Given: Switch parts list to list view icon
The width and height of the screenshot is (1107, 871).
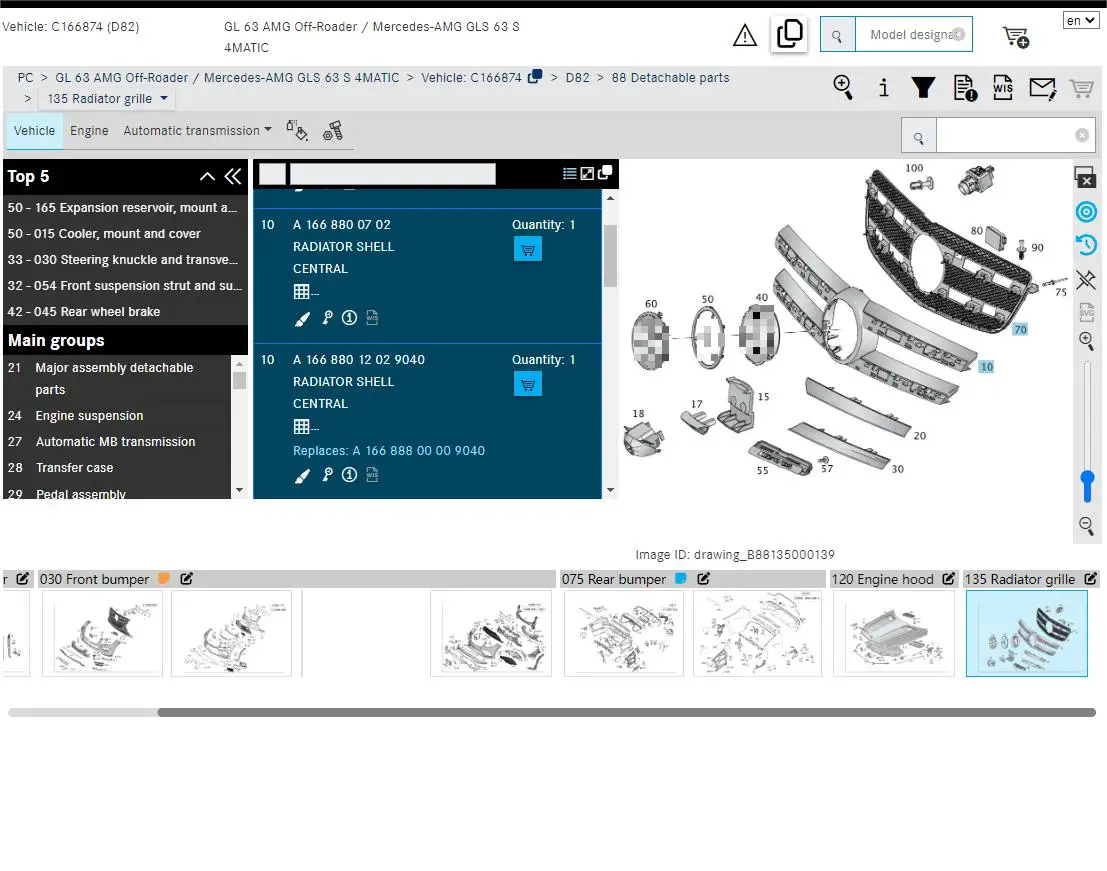Looking at the screenshot, I should click(569, 174).
